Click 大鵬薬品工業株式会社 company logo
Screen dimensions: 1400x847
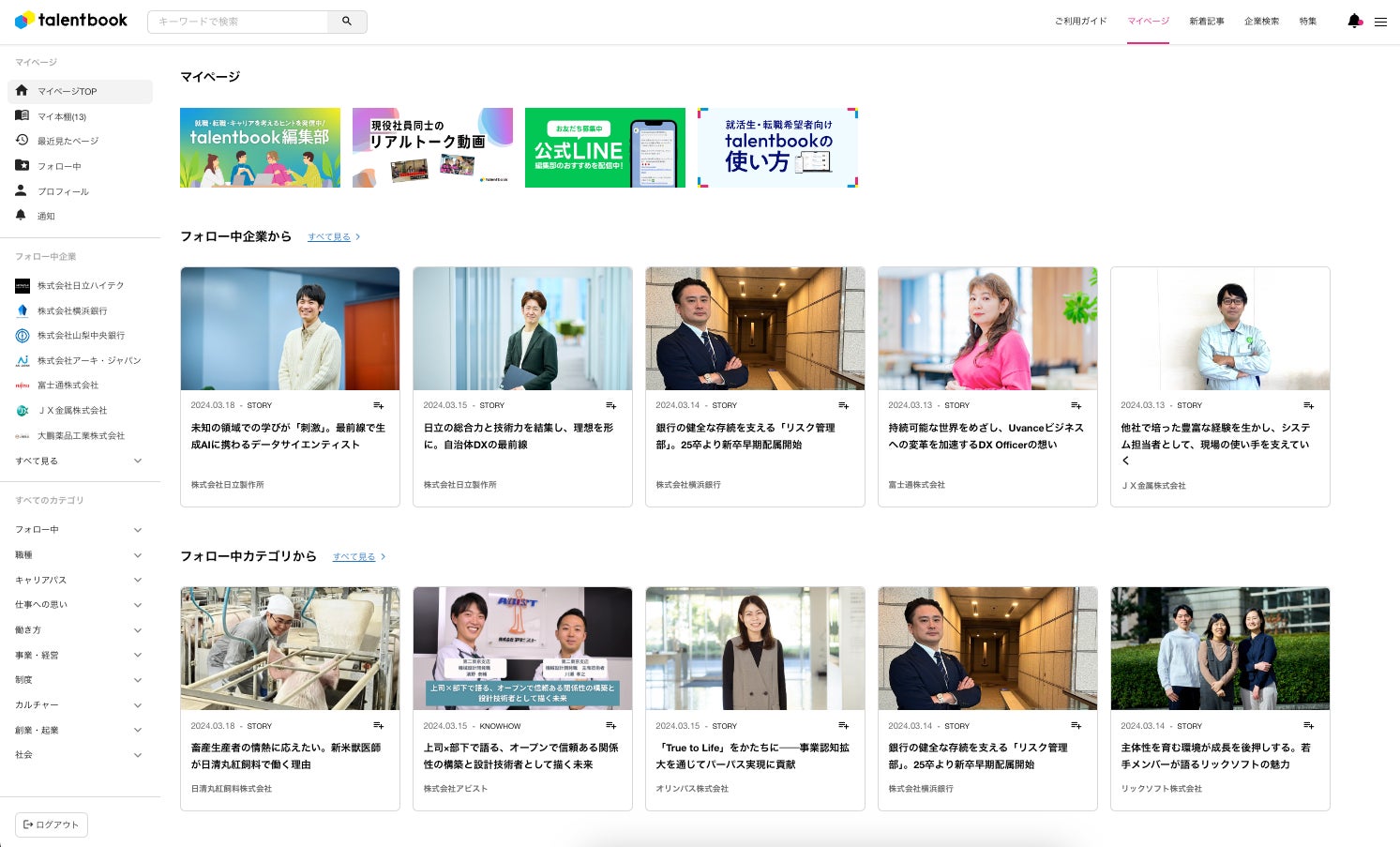point(23,436)
